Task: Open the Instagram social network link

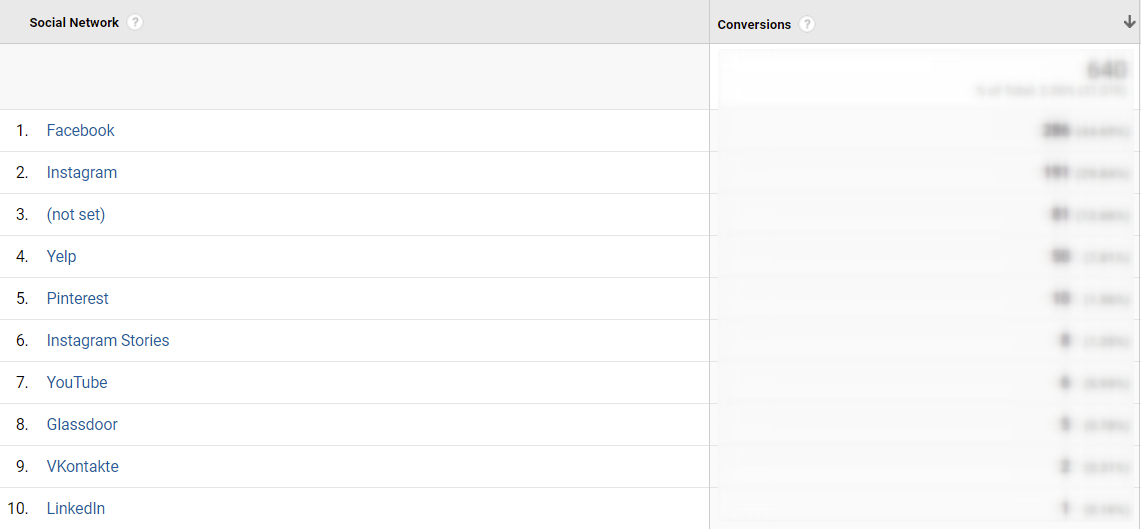Action: pyautogui.click(x=82, y=172)
